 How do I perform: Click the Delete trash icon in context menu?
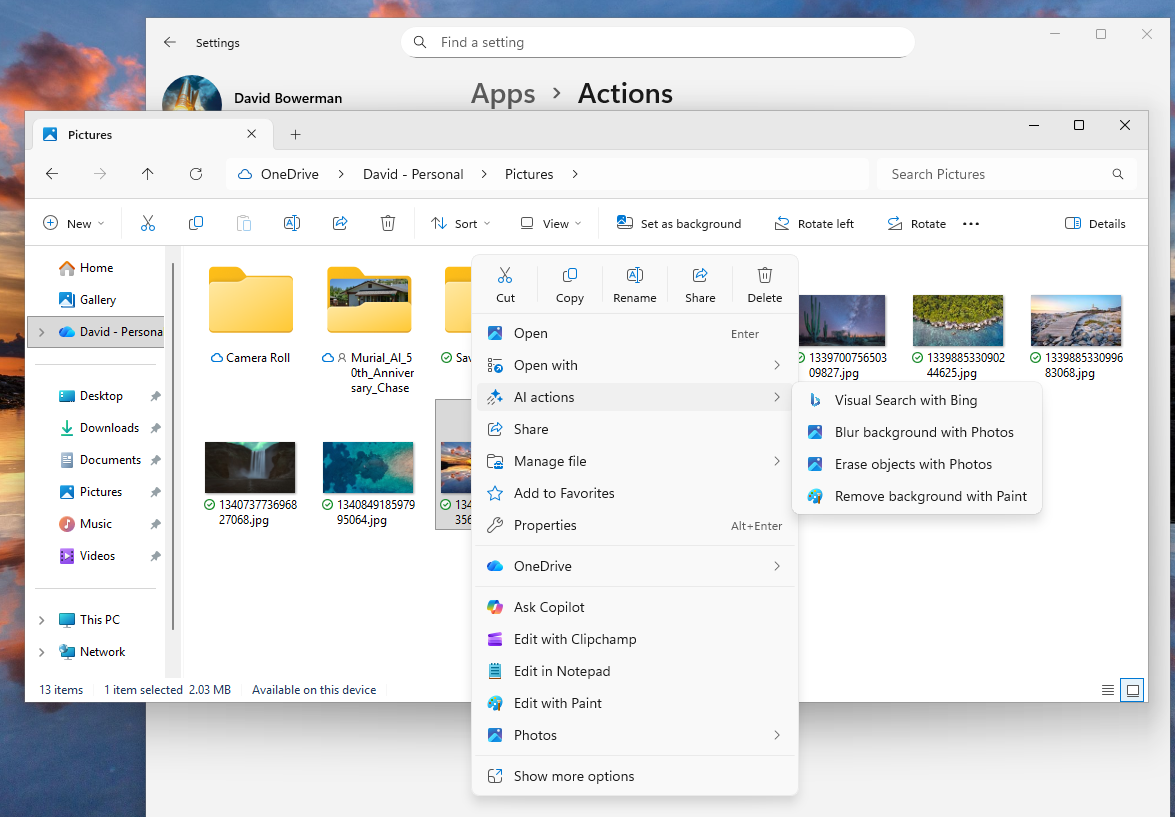[x=764, y=283]
